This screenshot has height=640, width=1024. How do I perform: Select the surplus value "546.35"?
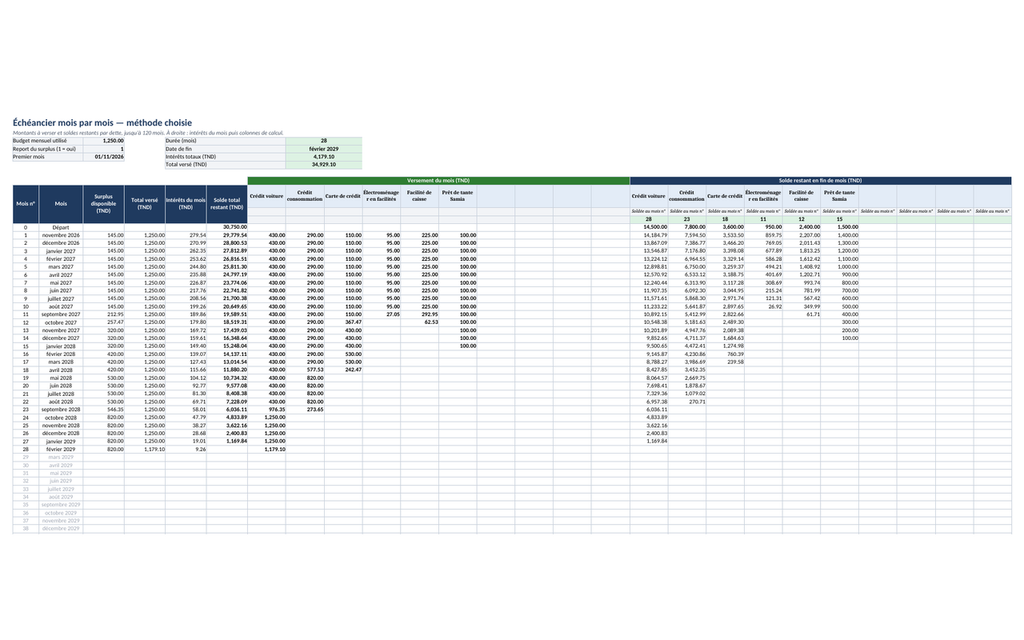[x=115, y=409]
